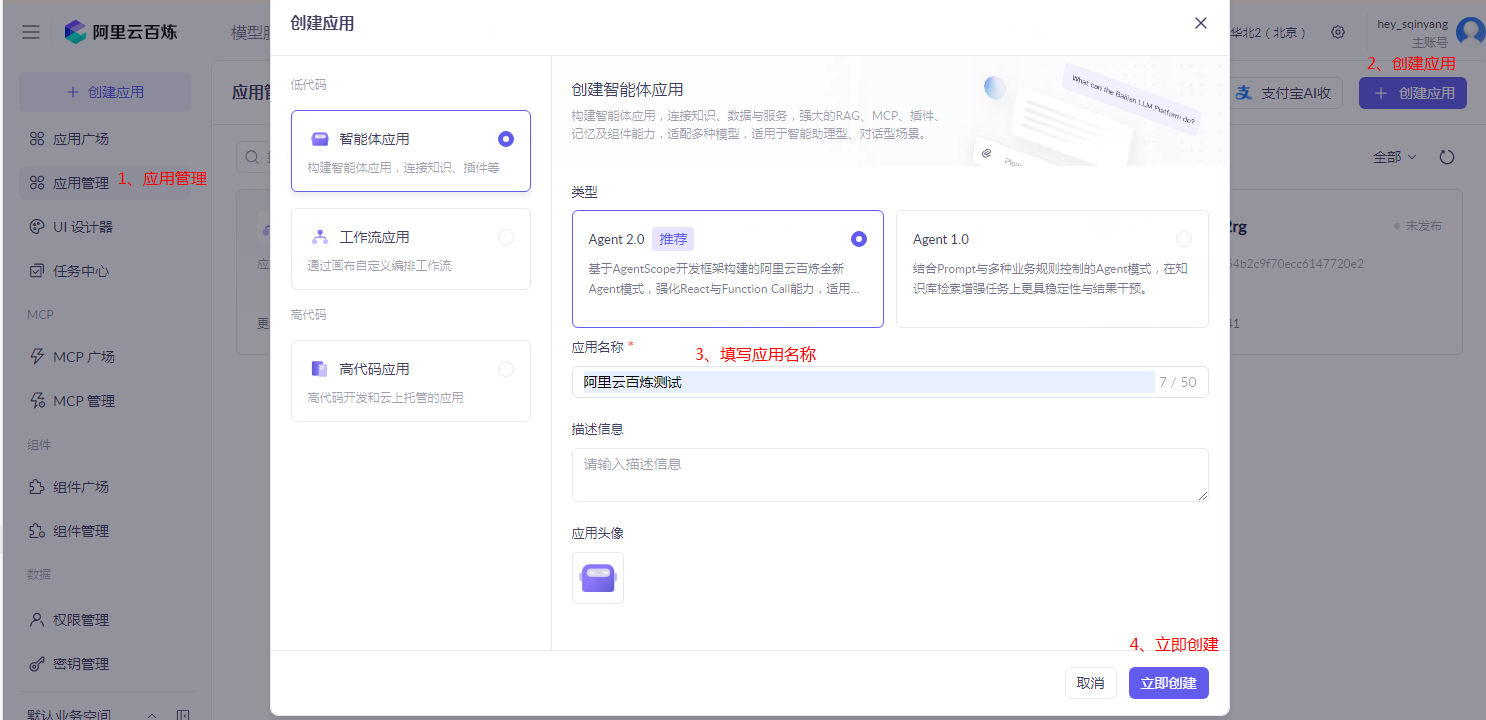1486x720 pixels.
Task: Click the user avatar icon
Action: 1469,32
